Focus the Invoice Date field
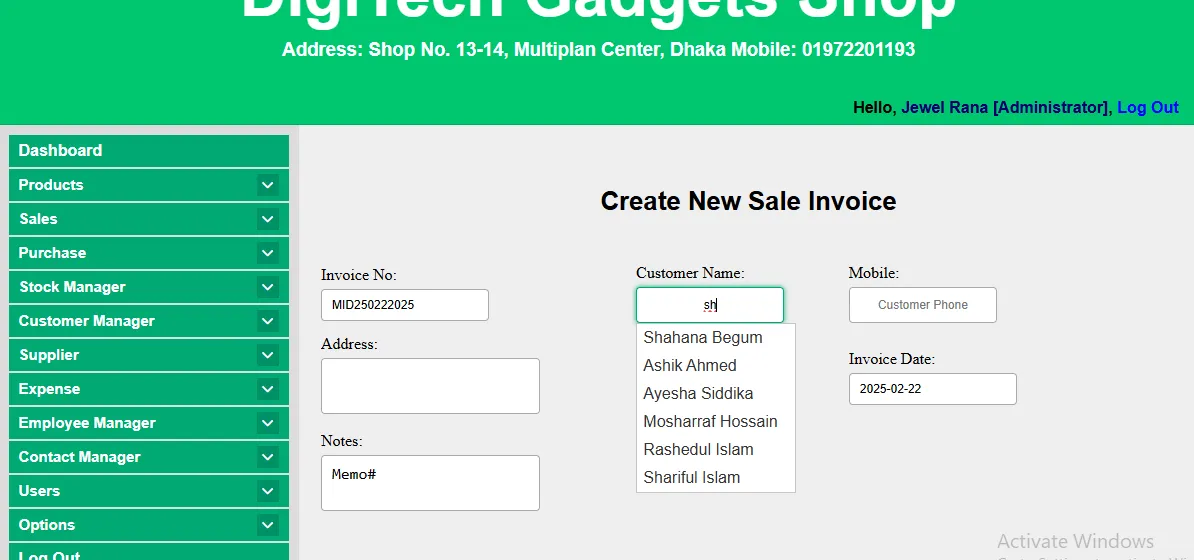The height and width of the screenshot is (560, 1194). (932, 389)
